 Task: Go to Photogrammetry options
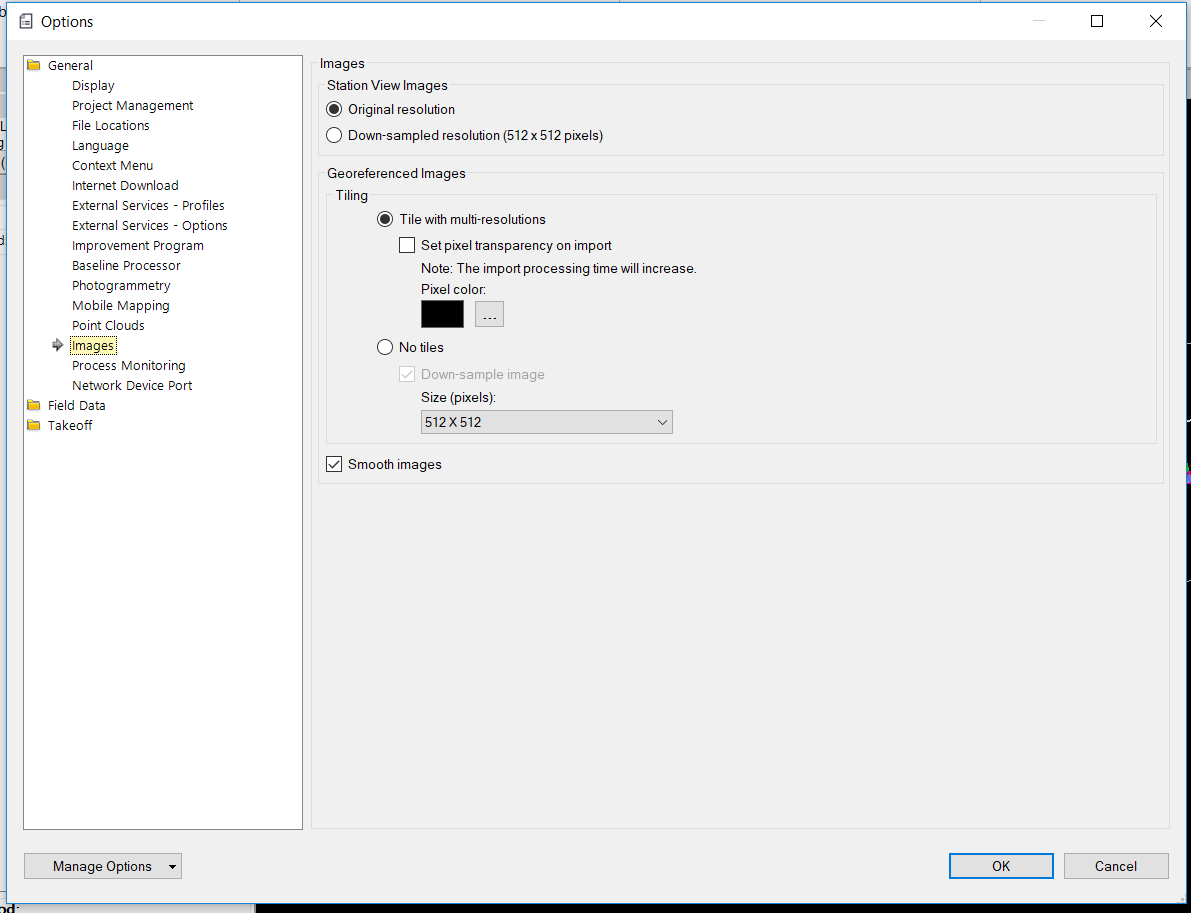121,285
